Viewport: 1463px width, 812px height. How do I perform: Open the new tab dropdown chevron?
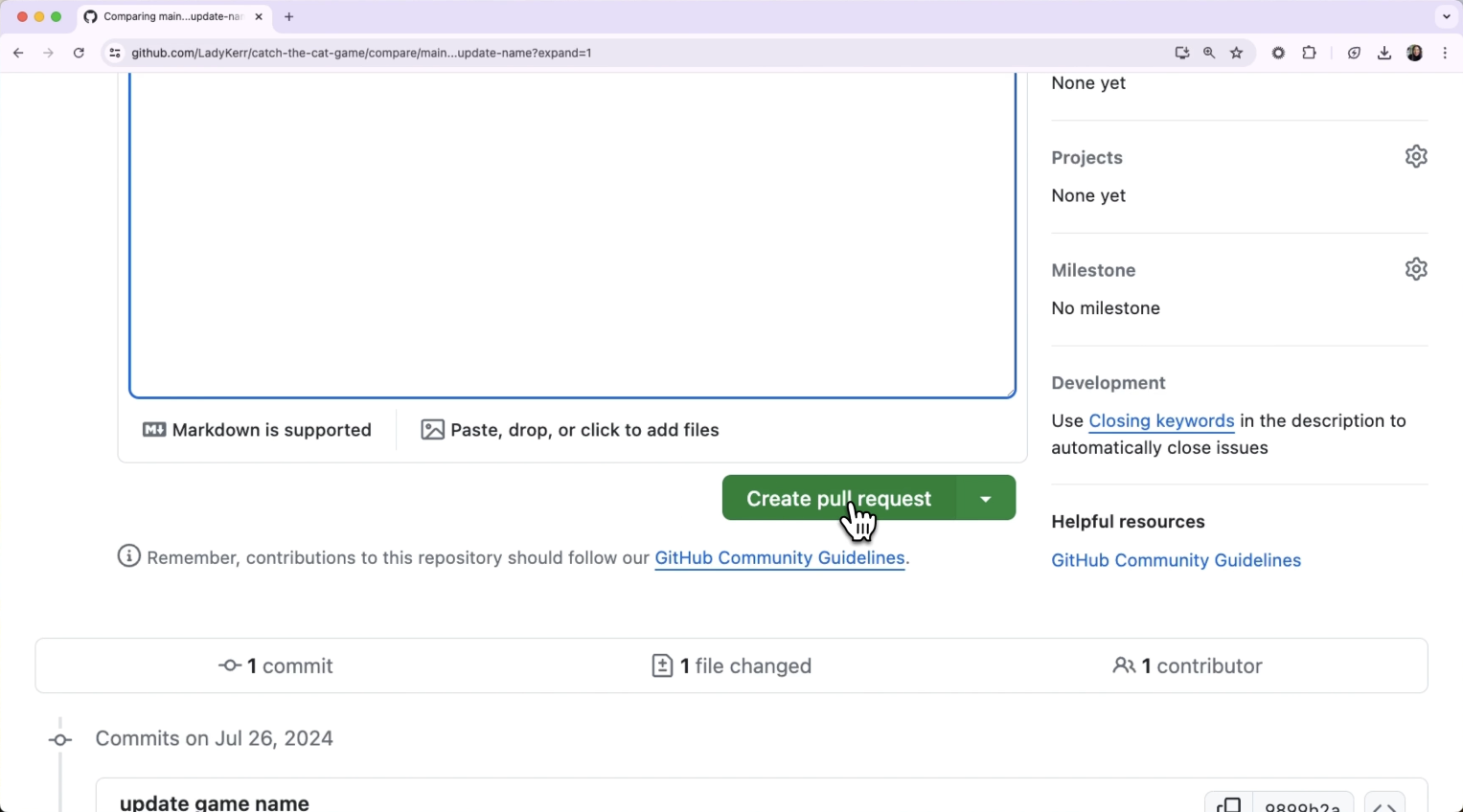pyautogui.click(x=1446, y=16)
